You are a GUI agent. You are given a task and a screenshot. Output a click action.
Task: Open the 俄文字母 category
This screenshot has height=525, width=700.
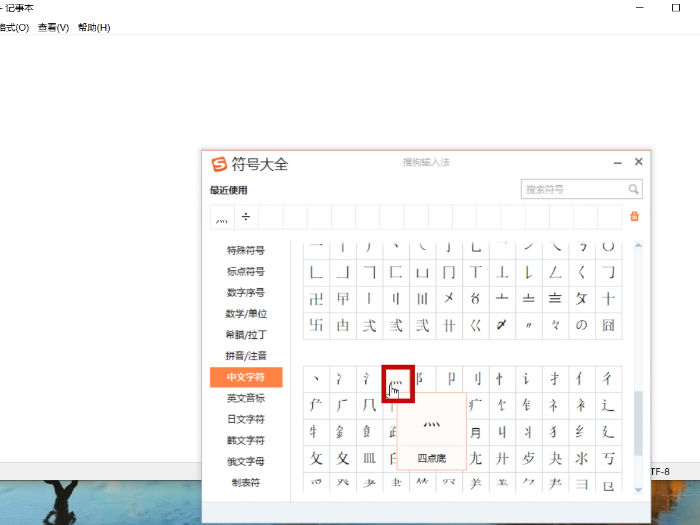[x=246, y=462]
